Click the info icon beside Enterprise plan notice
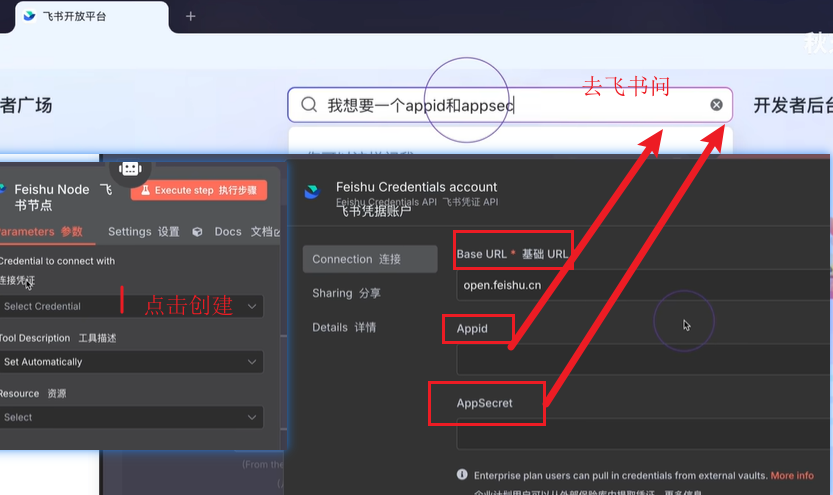The height and width of the screenshot is (495, 833). coord(462,474)
